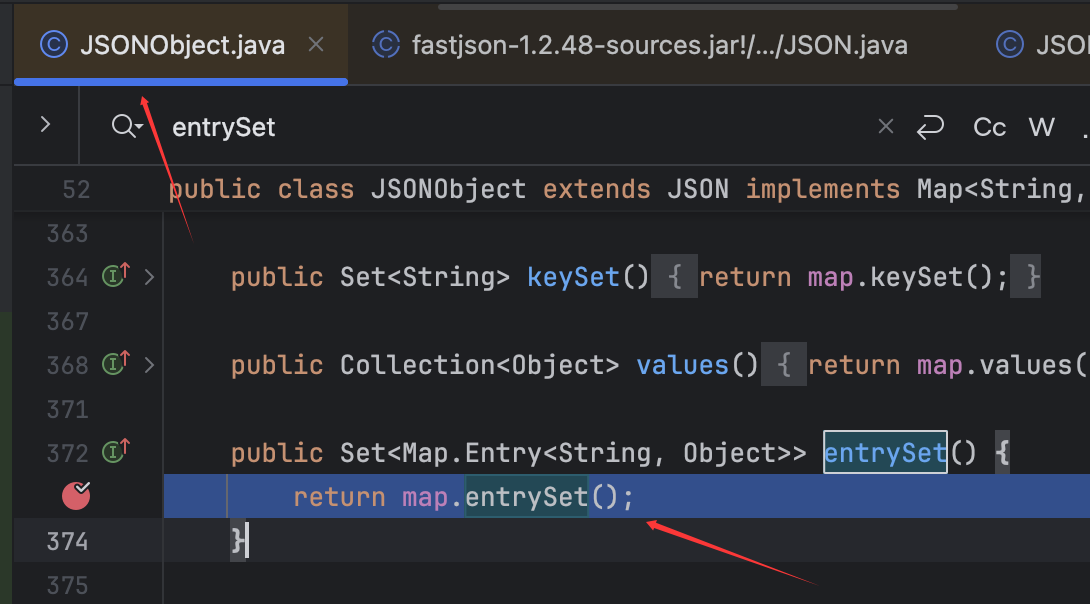Click the keySet method name on line 364
Viewport: 1090px width, 604px height.
573,277
